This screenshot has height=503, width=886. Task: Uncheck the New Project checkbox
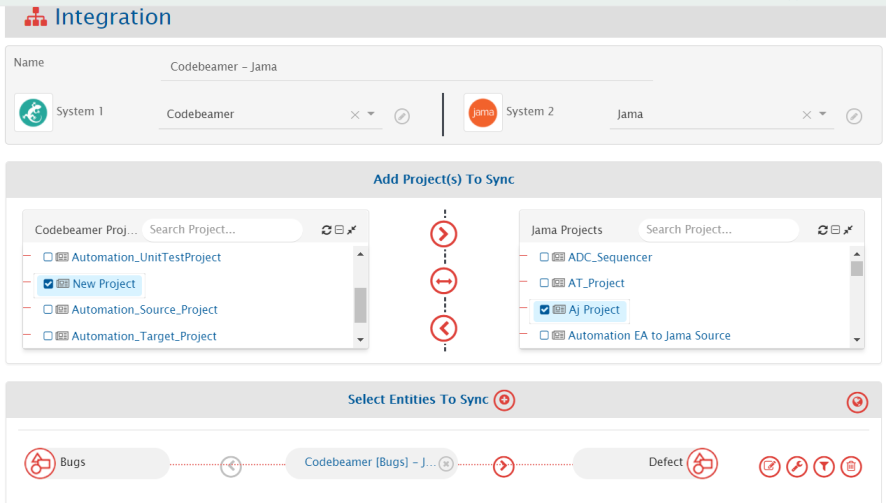(48, 284)
